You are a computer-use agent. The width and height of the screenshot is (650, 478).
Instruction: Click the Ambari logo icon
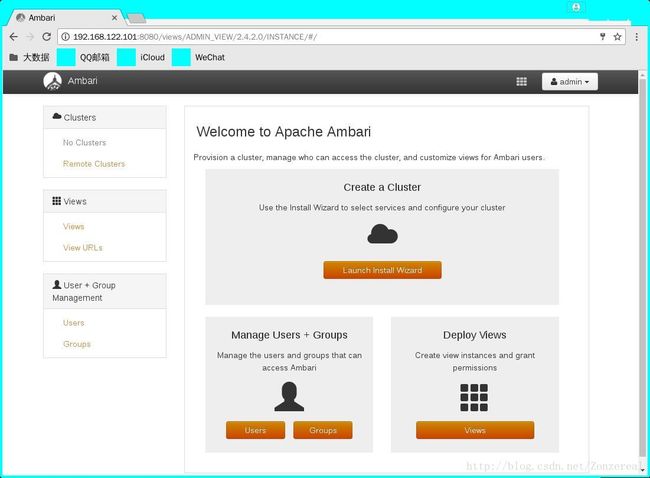click(52, 81)
